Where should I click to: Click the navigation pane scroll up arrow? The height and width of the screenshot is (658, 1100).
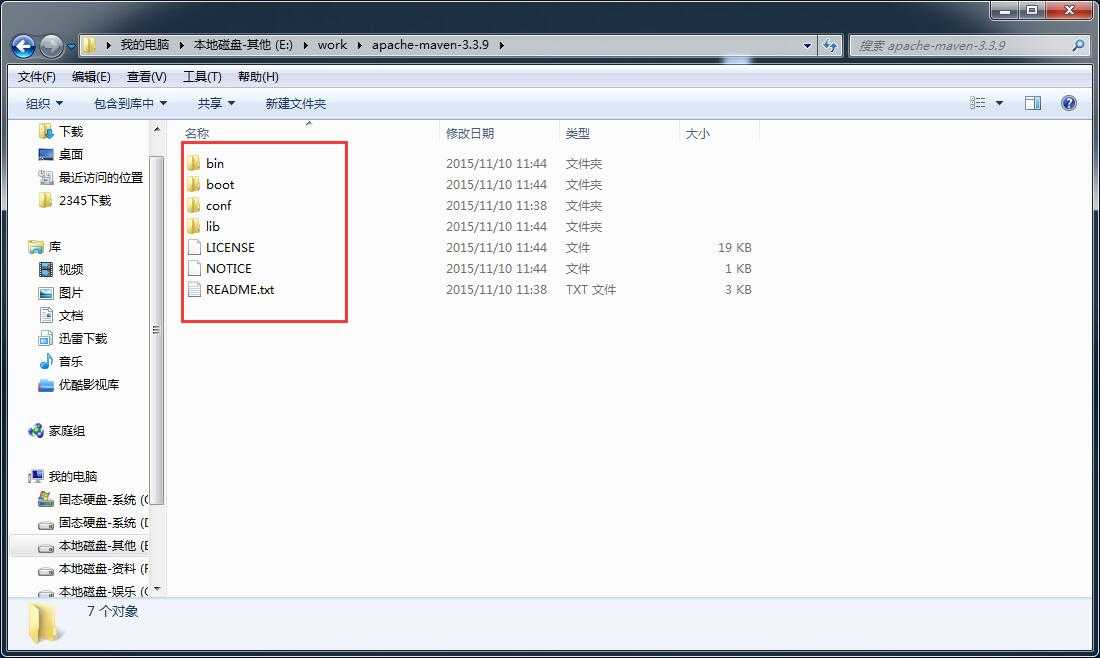[157, 130]
